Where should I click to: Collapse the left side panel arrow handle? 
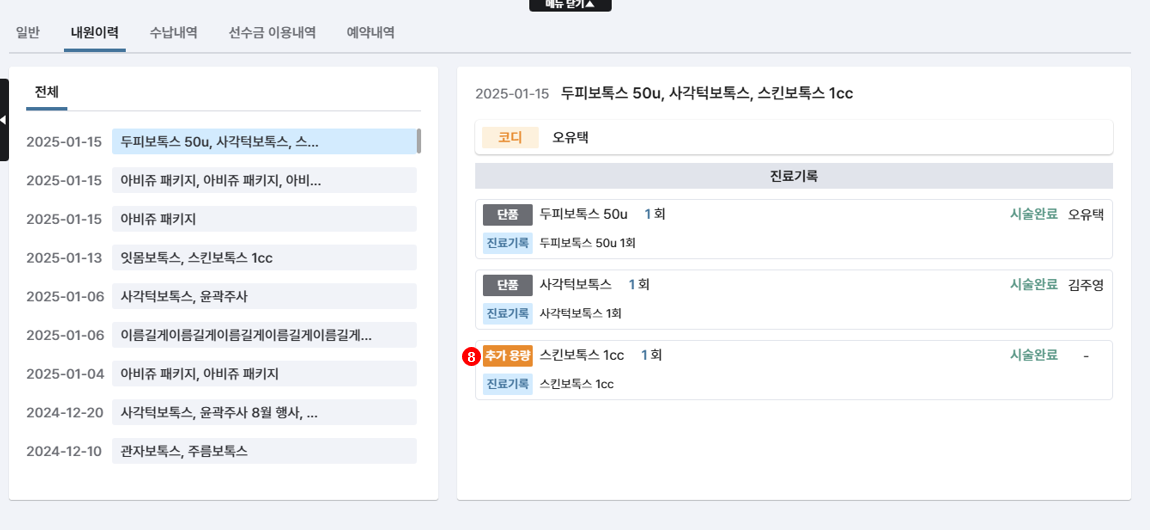click(x=4, y=120)
